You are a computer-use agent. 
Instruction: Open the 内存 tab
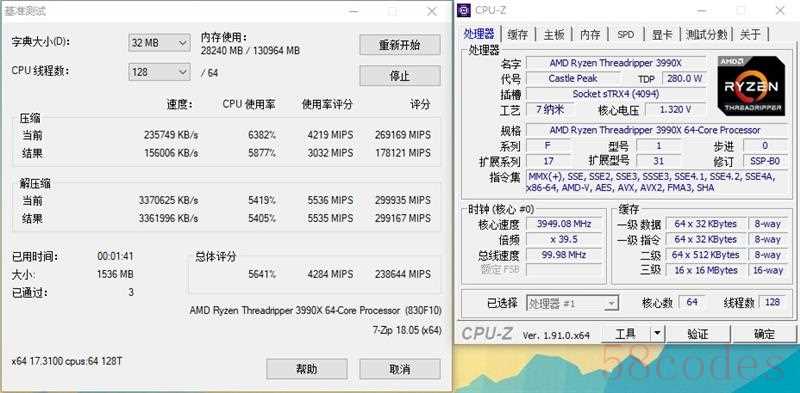(590, 35)
